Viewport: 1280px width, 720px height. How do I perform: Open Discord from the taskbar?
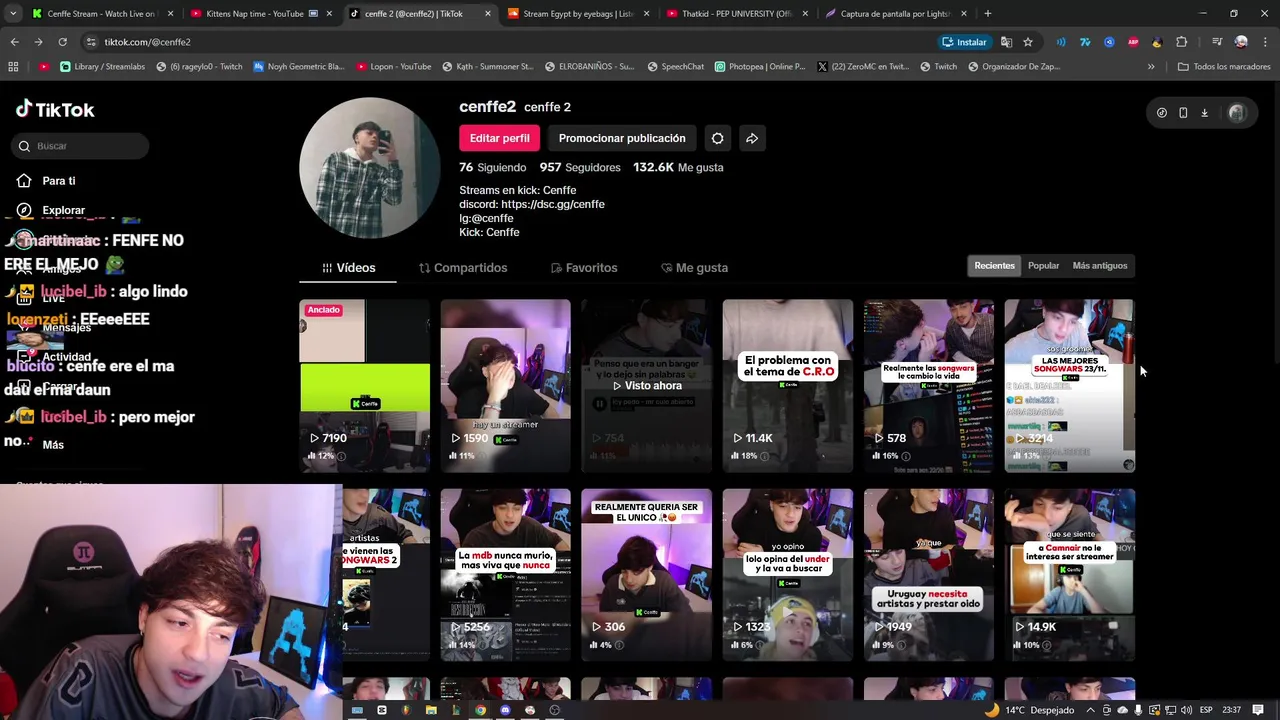coord(505,710)
